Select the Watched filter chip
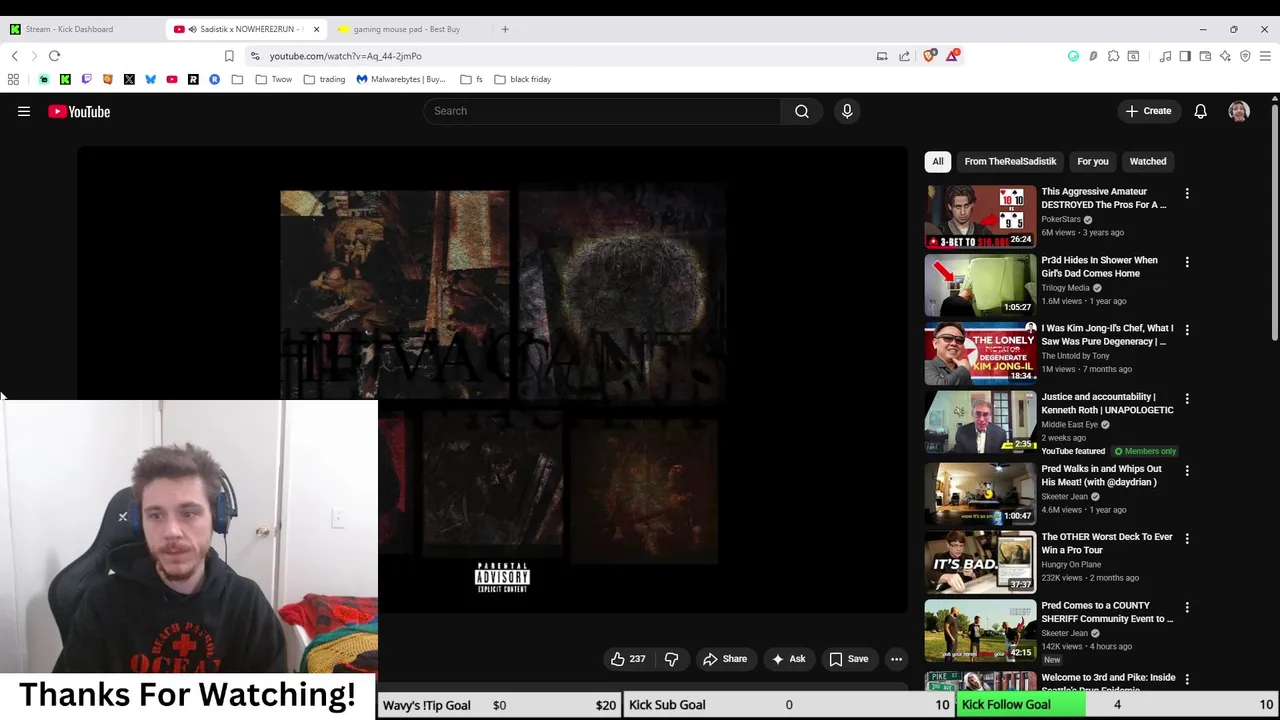 1148,161
